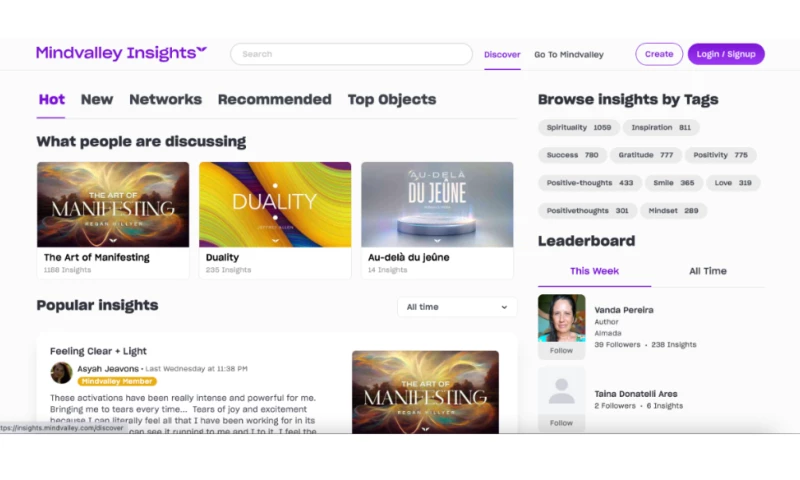The width and height of the screenshot is (800, 480).
Task: Click the 14 Insights count text
Action: [387, 270]
